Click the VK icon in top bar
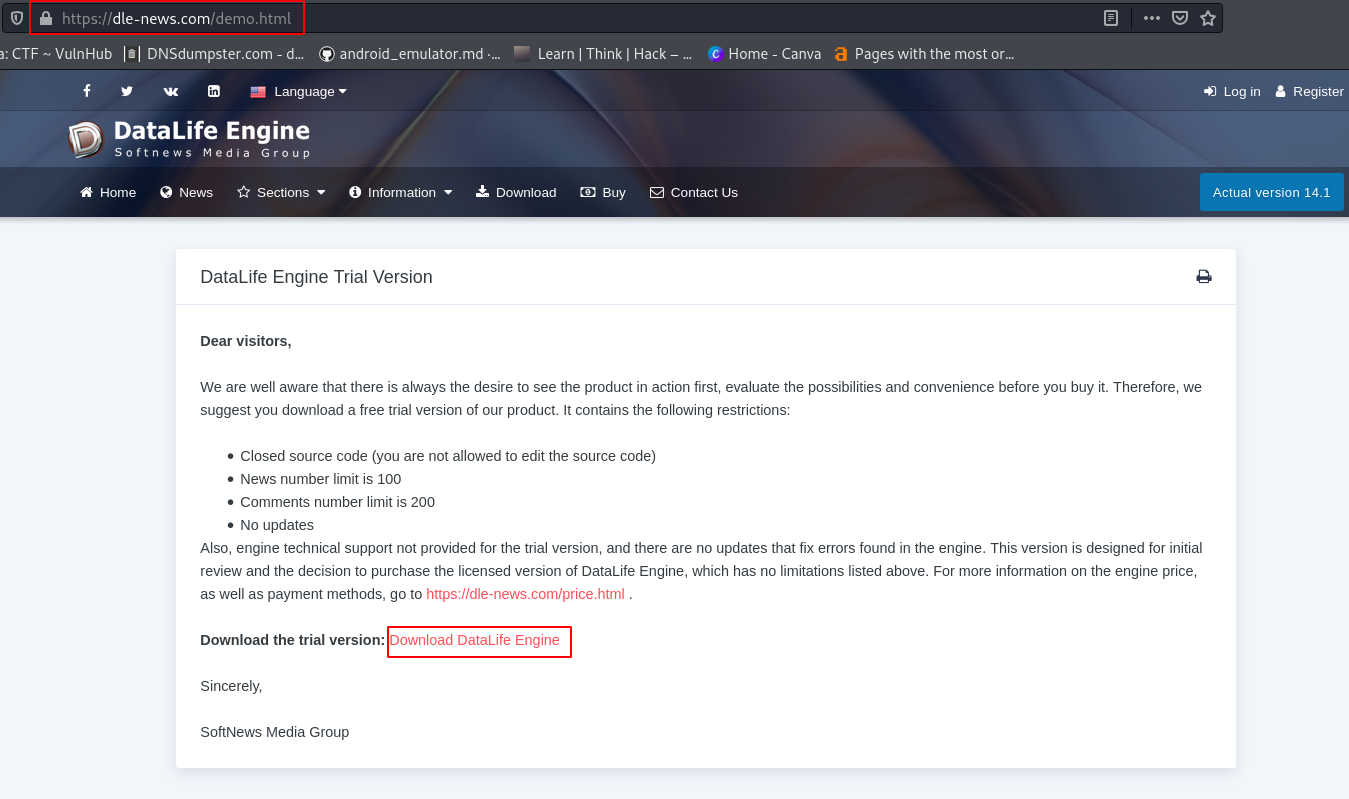 coord(171,91)
